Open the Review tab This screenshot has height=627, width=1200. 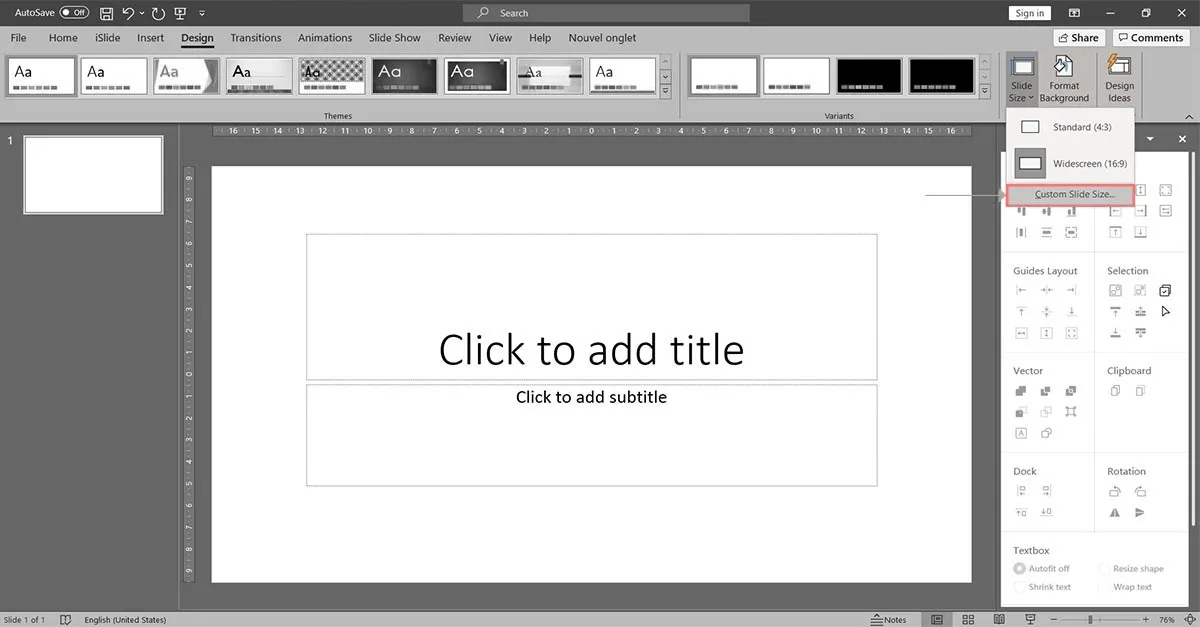point(454,38)
